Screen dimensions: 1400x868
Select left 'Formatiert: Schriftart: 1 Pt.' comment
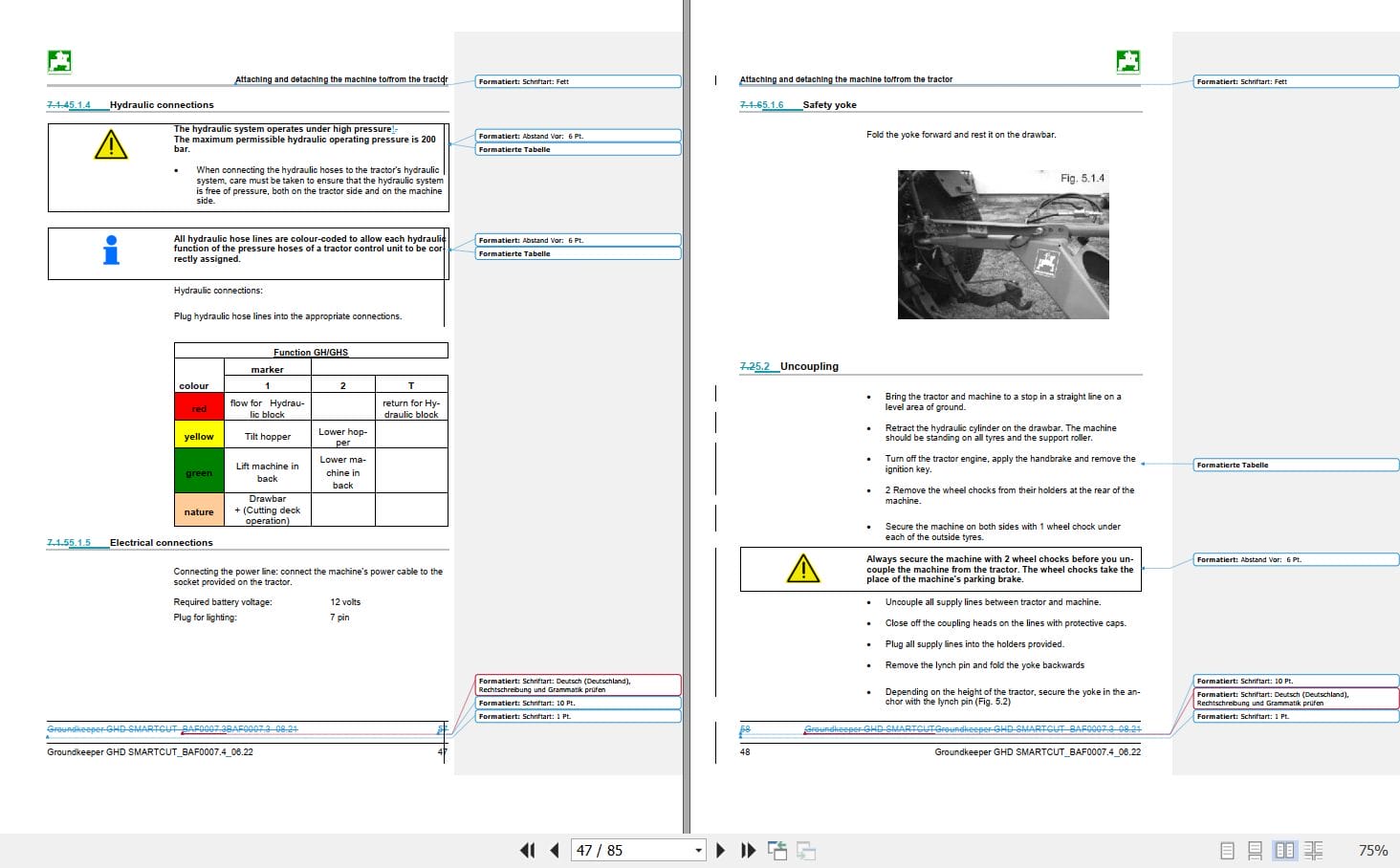tap(579, 716)
